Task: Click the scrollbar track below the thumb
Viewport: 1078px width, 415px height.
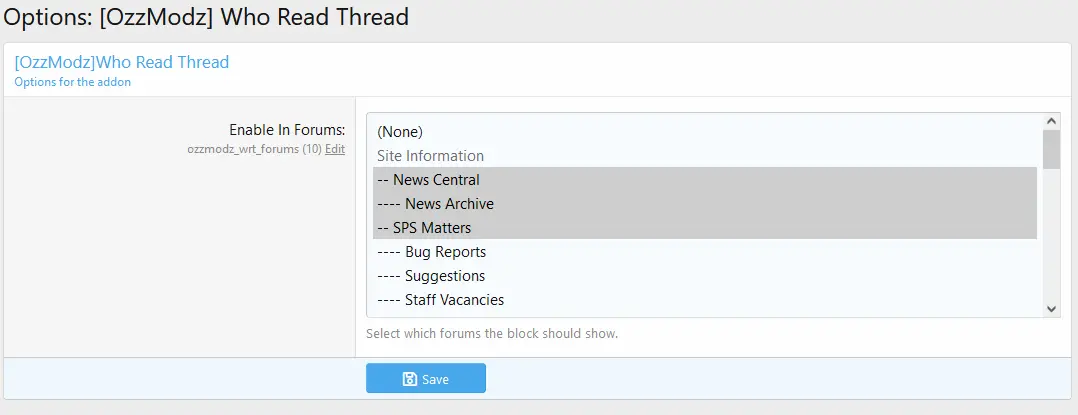Action: click(1051, 240)
